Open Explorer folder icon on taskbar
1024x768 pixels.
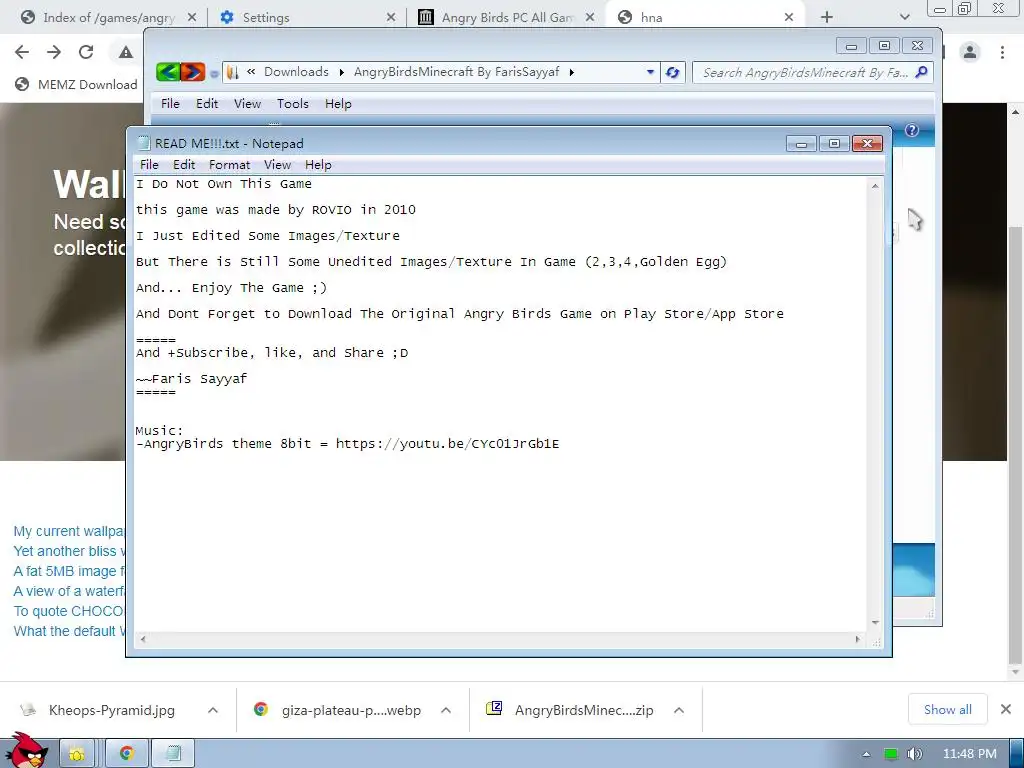(x=77, y=754)
